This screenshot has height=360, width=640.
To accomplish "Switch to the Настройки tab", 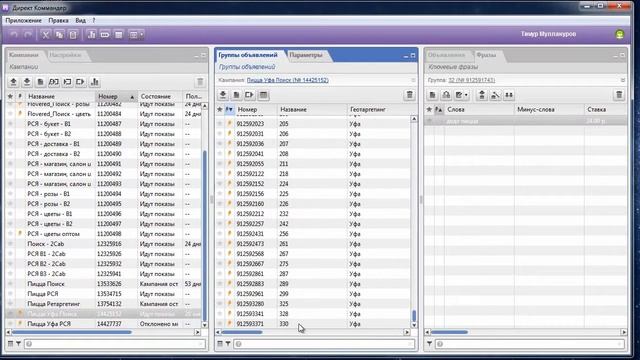I will [x=65, y=55].
